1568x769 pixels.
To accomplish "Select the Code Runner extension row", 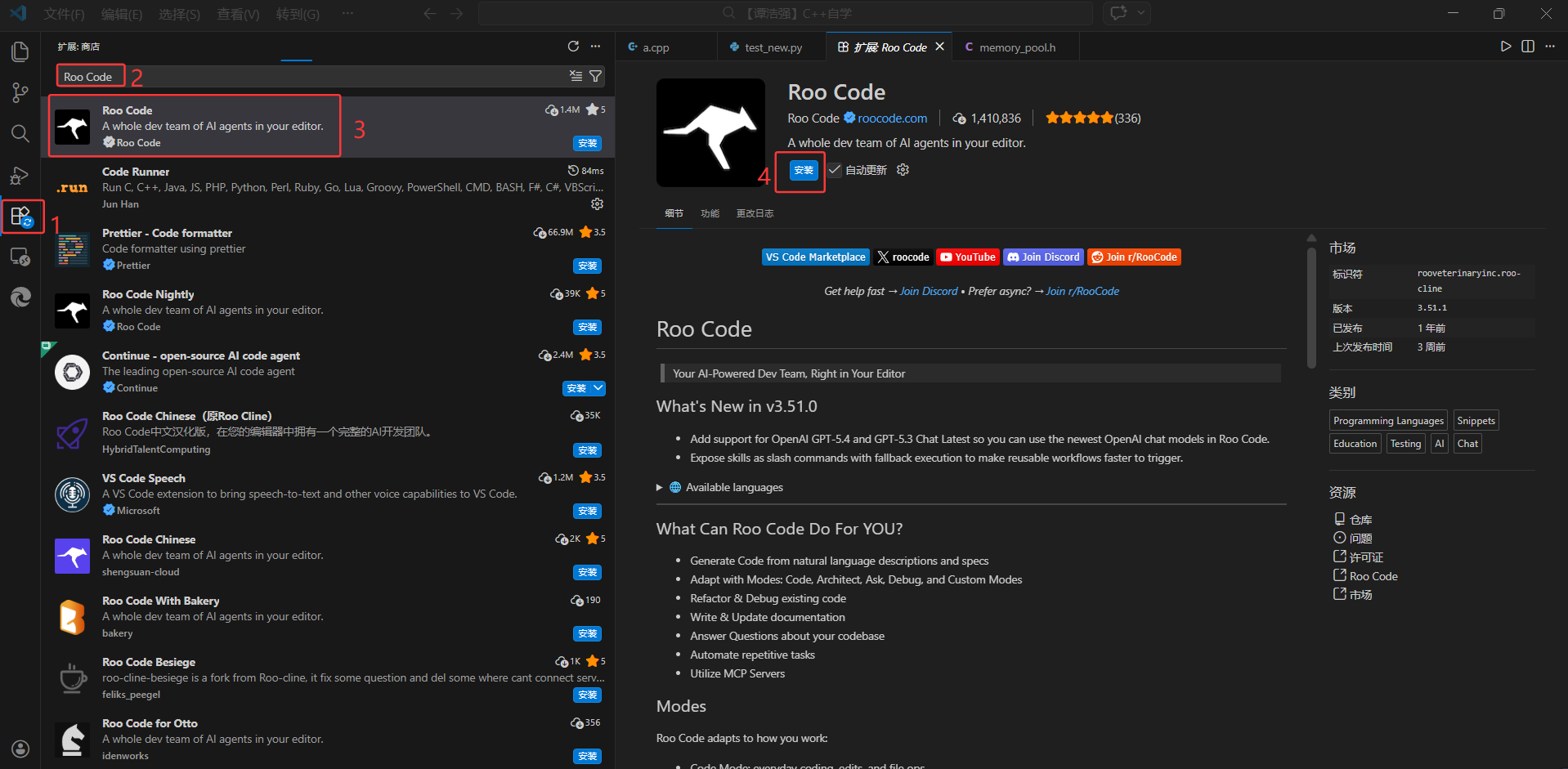I will tap(328, 188).
